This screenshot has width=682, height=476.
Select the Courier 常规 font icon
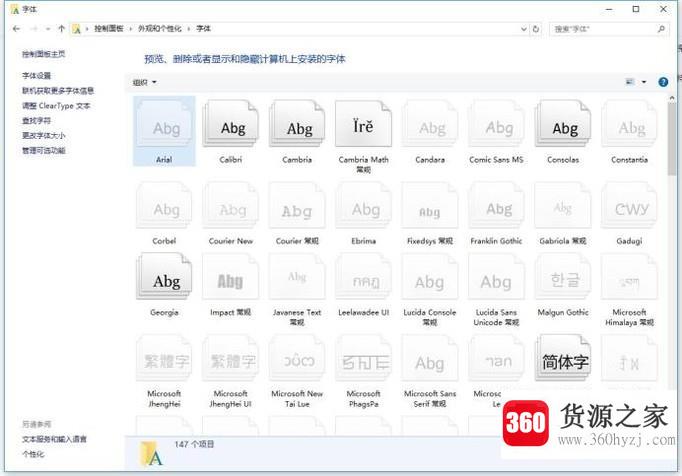tap(297, 205)
